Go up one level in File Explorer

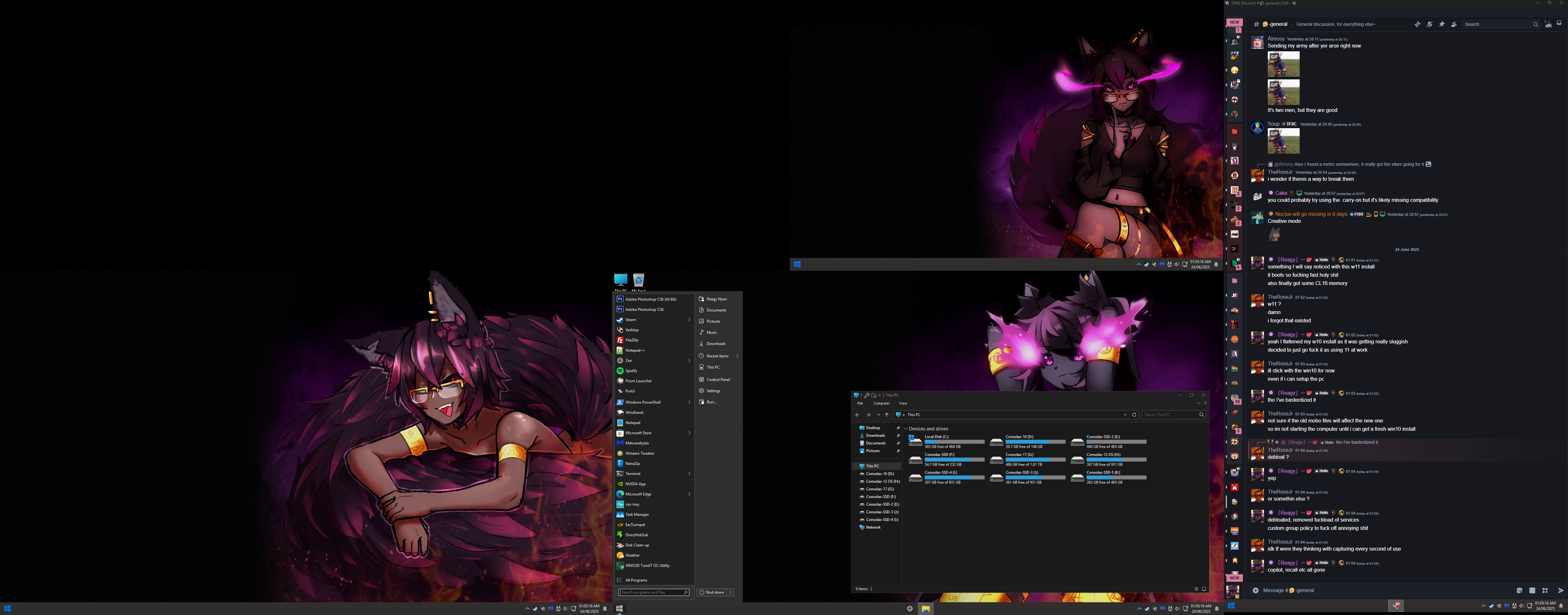[x=886, y=415]
